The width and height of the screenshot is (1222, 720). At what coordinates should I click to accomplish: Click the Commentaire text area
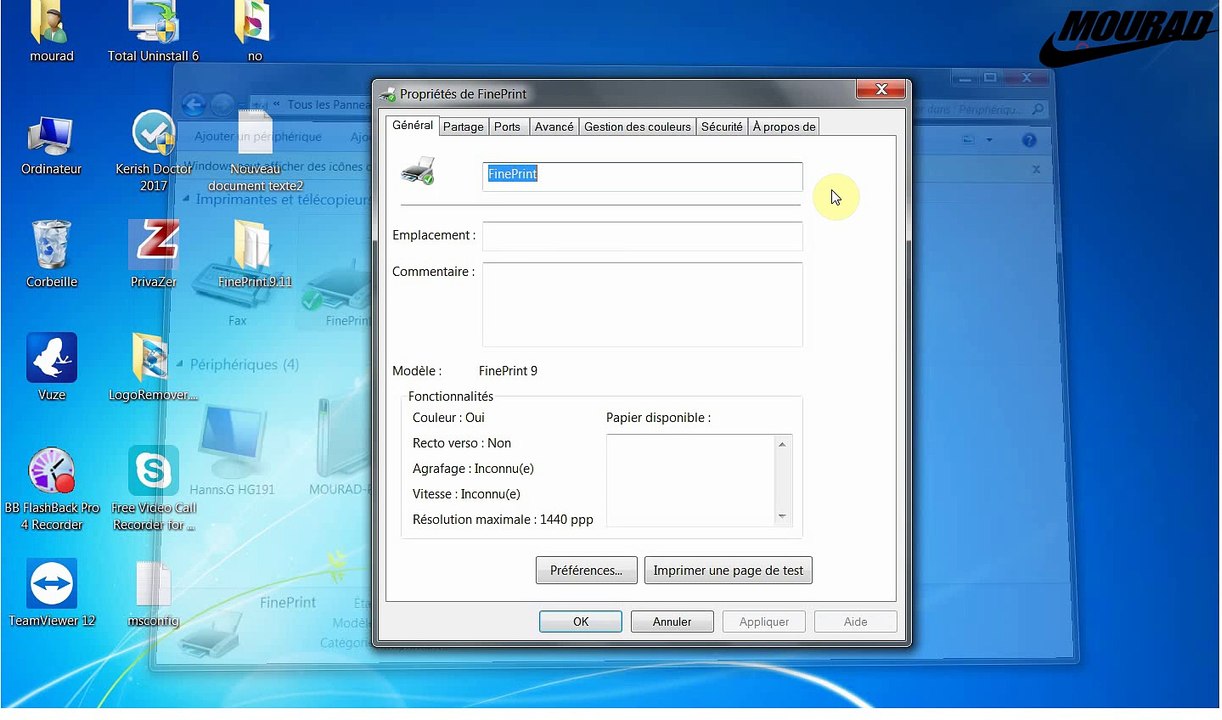(642, 304)
